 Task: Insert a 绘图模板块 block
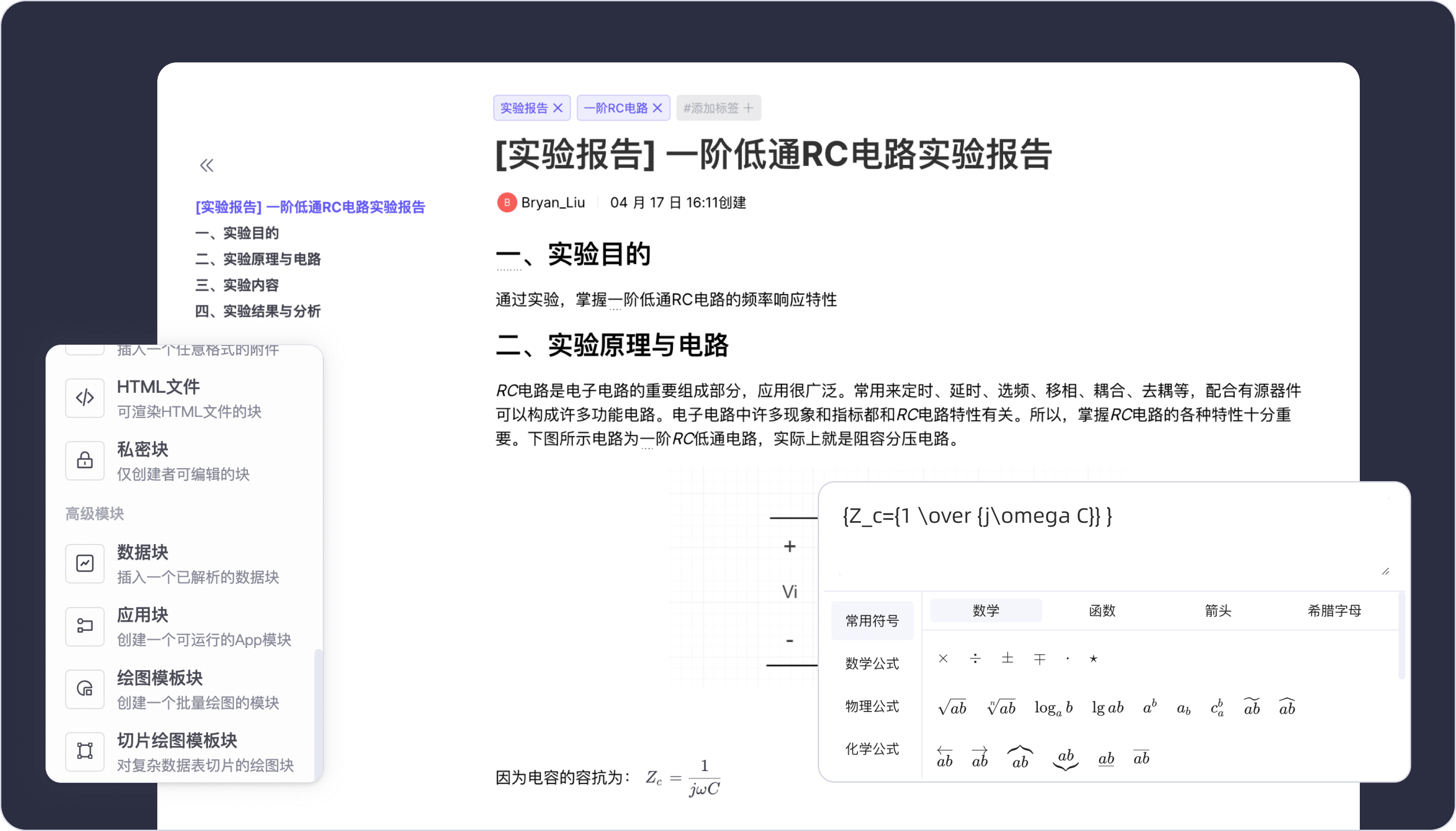184,689
